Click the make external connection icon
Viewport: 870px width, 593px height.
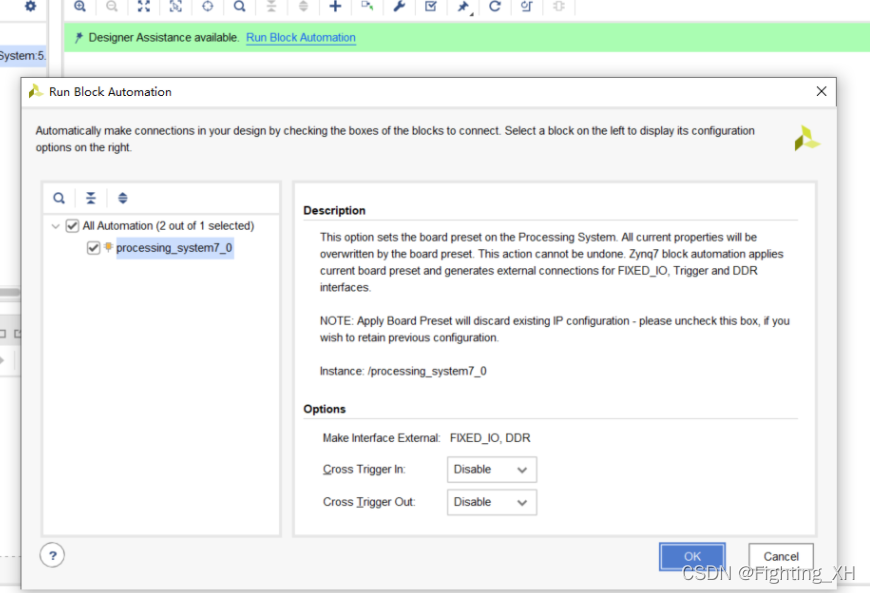(367, 6)
